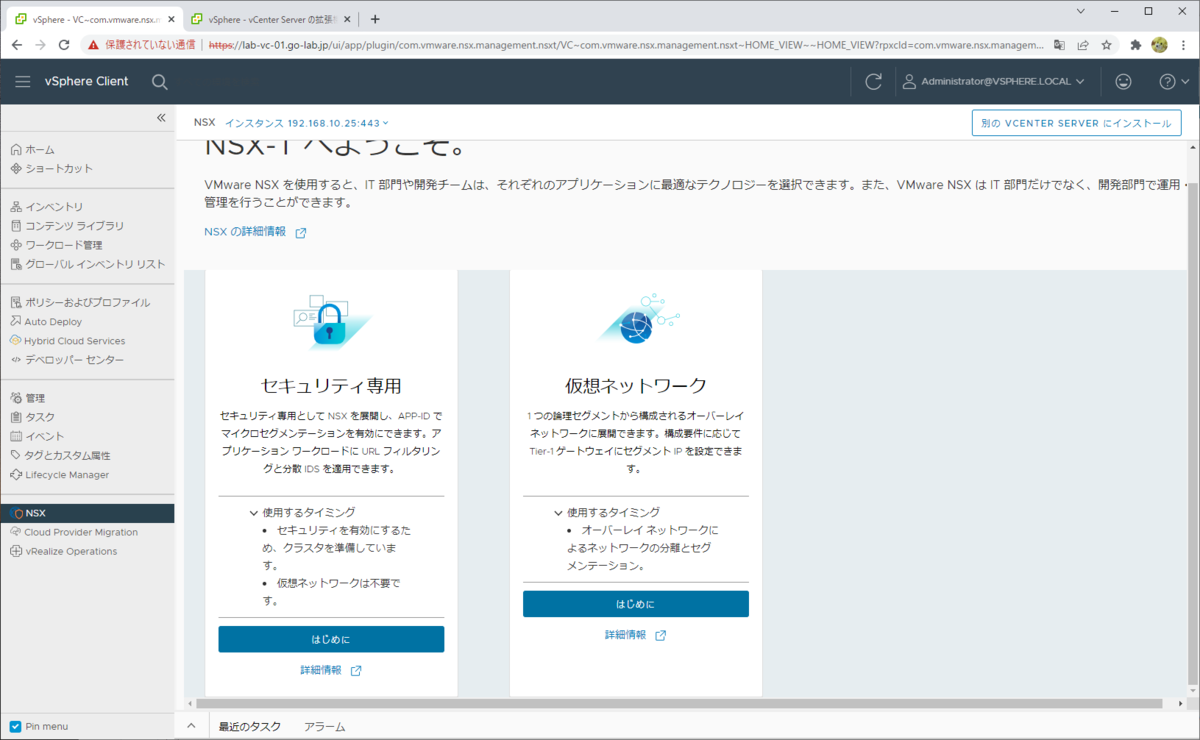Screen dimensions: 1200x740
Task: Refresh the vSphere Client view
Action: pos(873,82)
